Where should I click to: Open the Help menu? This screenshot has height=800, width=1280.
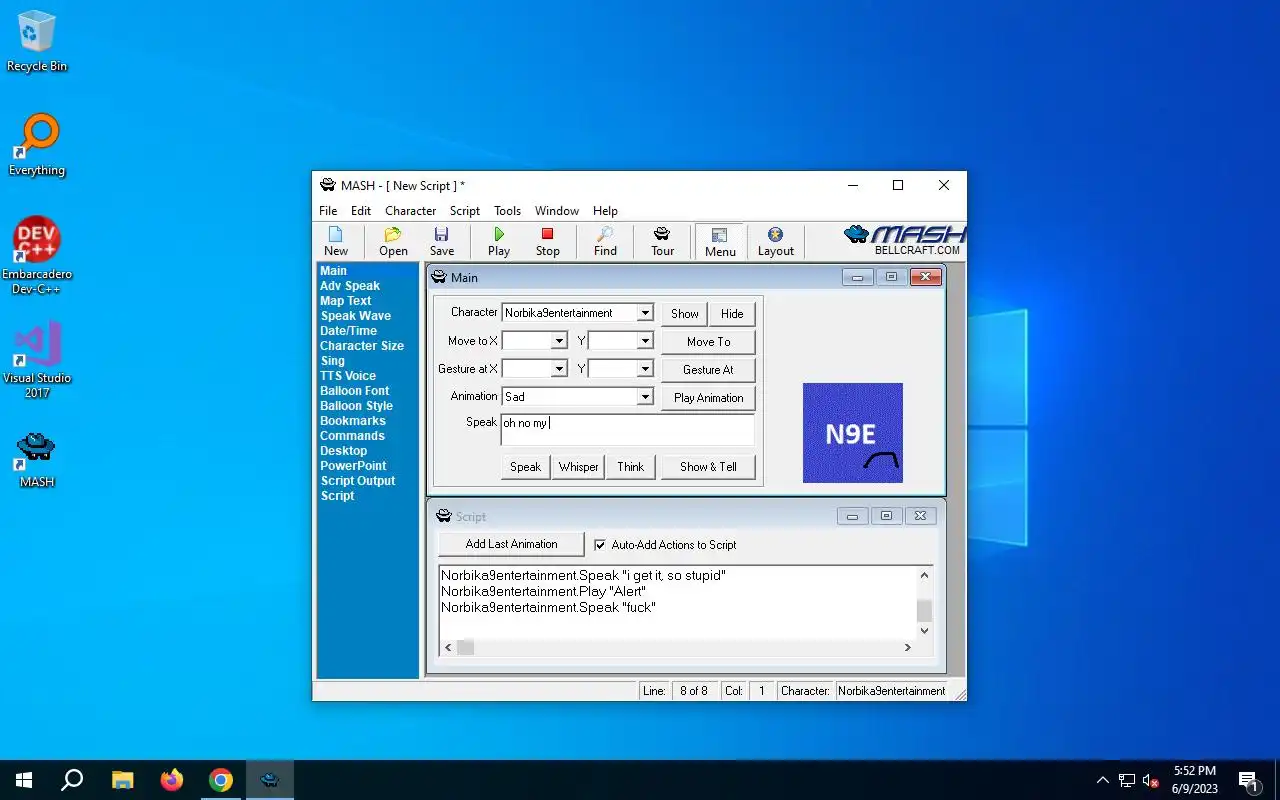(605, 211)
